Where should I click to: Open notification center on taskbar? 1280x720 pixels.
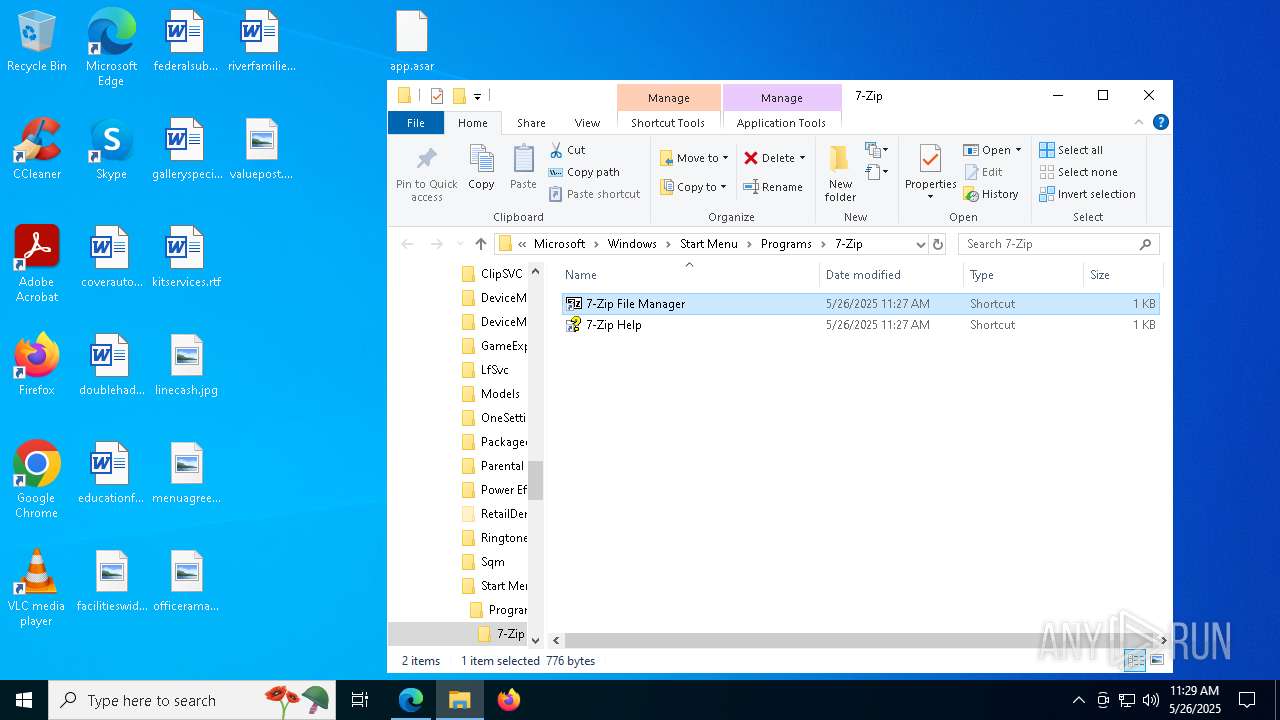pos(1247,700)
